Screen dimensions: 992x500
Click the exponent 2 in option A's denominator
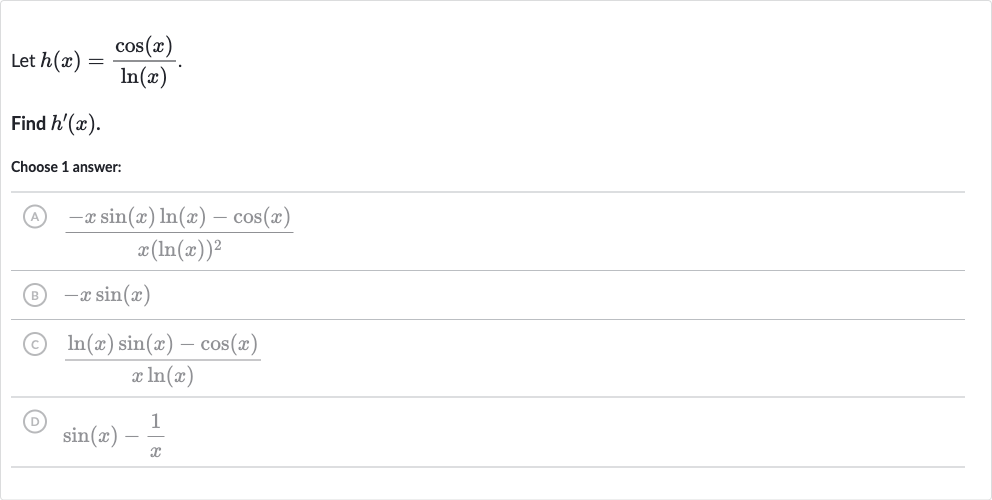(218, 245)
